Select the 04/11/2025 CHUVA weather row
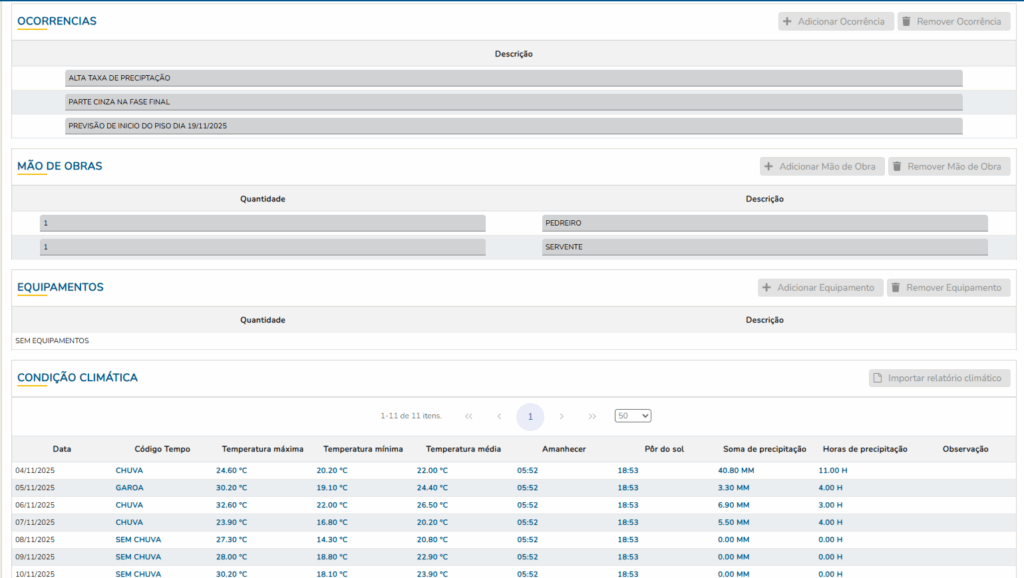Screen dimensions: 1024x578 pyautogui.click(x=128, y=470)
